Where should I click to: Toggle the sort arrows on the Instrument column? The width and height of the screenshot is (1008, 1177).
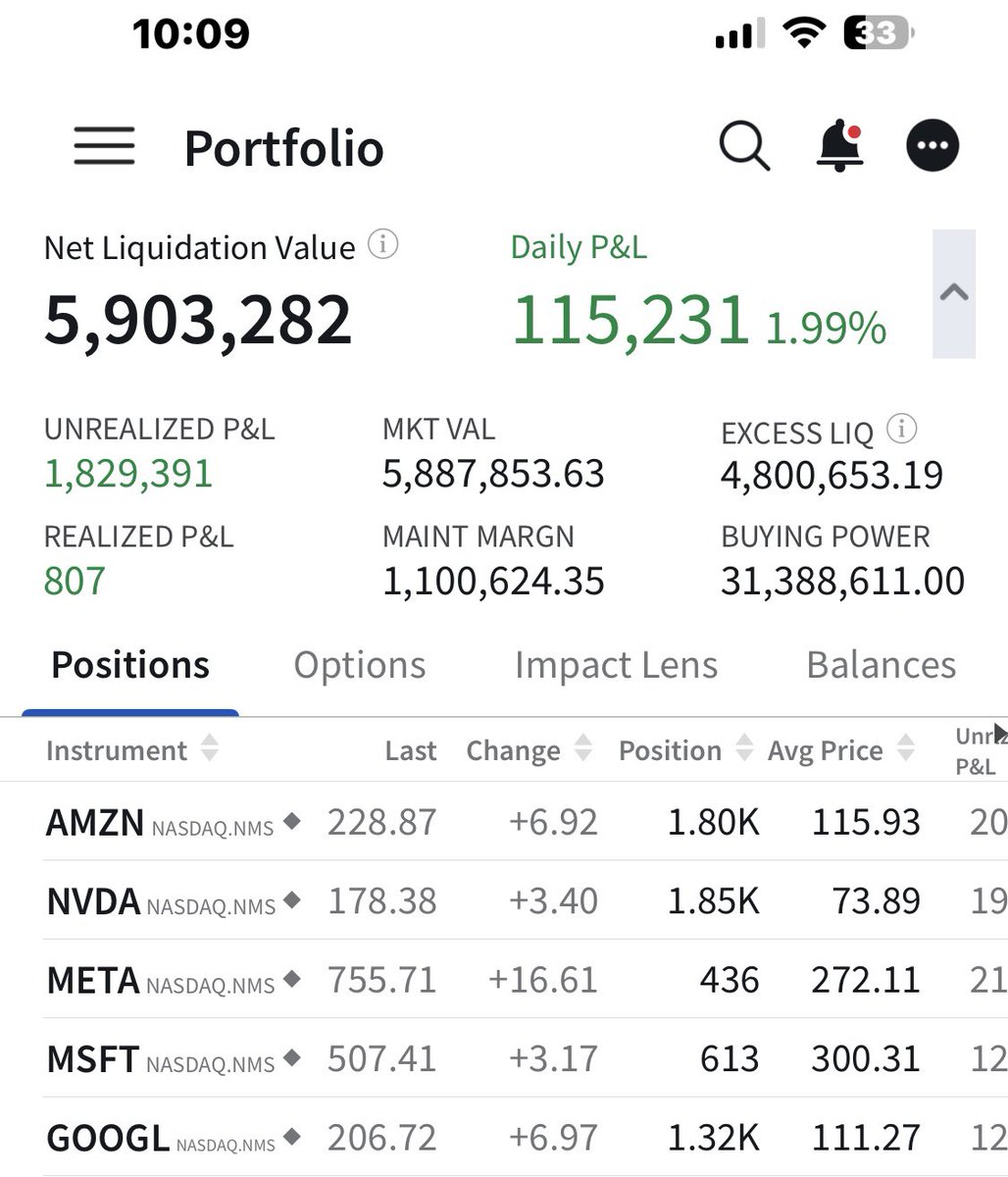[210, 749]
